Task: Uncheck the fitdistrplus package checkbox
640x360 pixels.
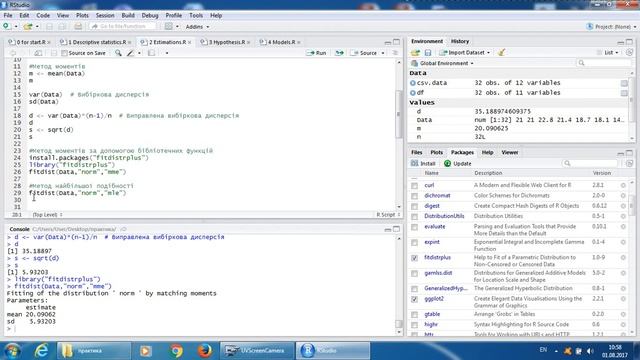Action: (x=415, y=258)
